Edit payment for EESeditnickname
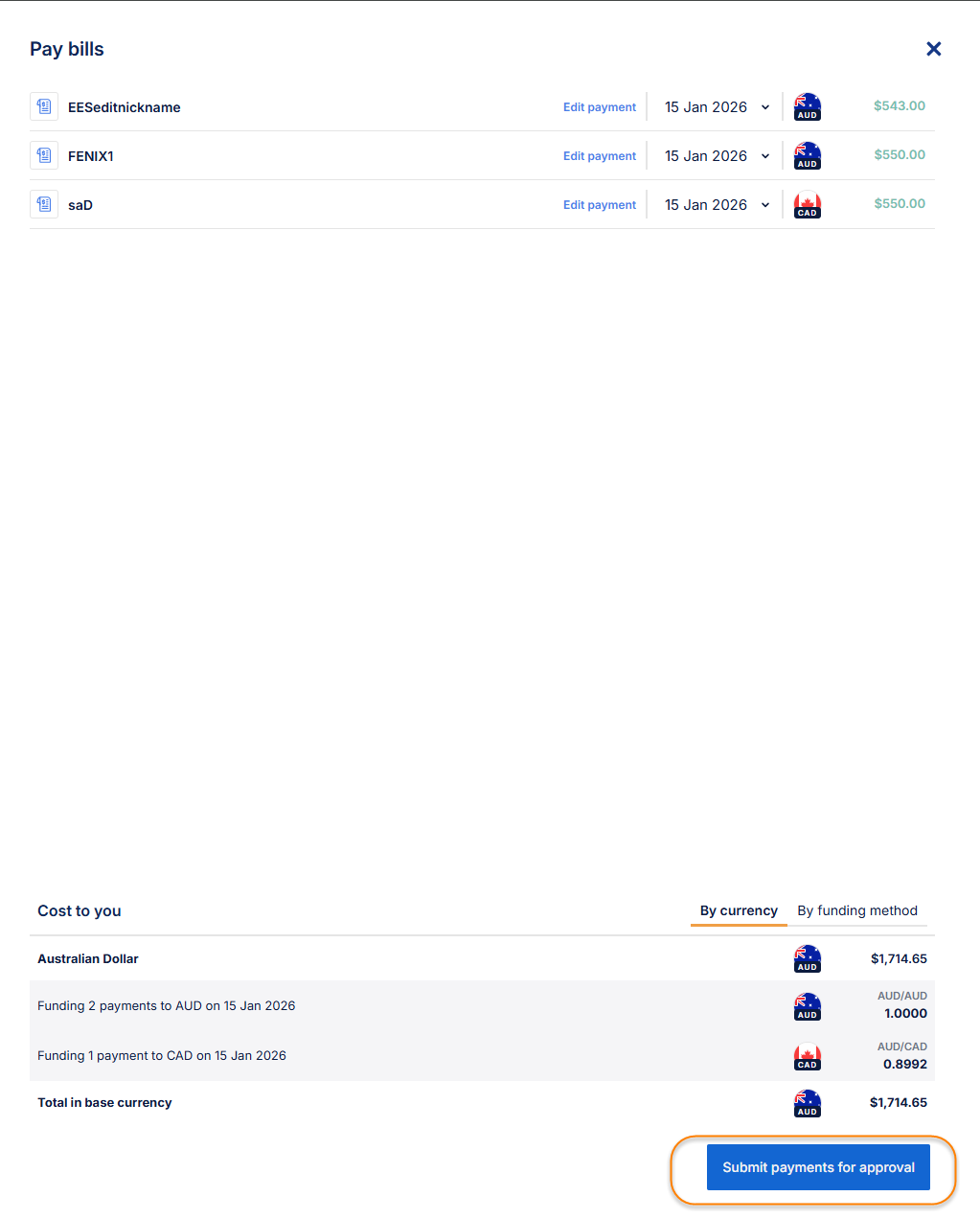Viewport: 980px width, 1219px height. coord(600,107)
